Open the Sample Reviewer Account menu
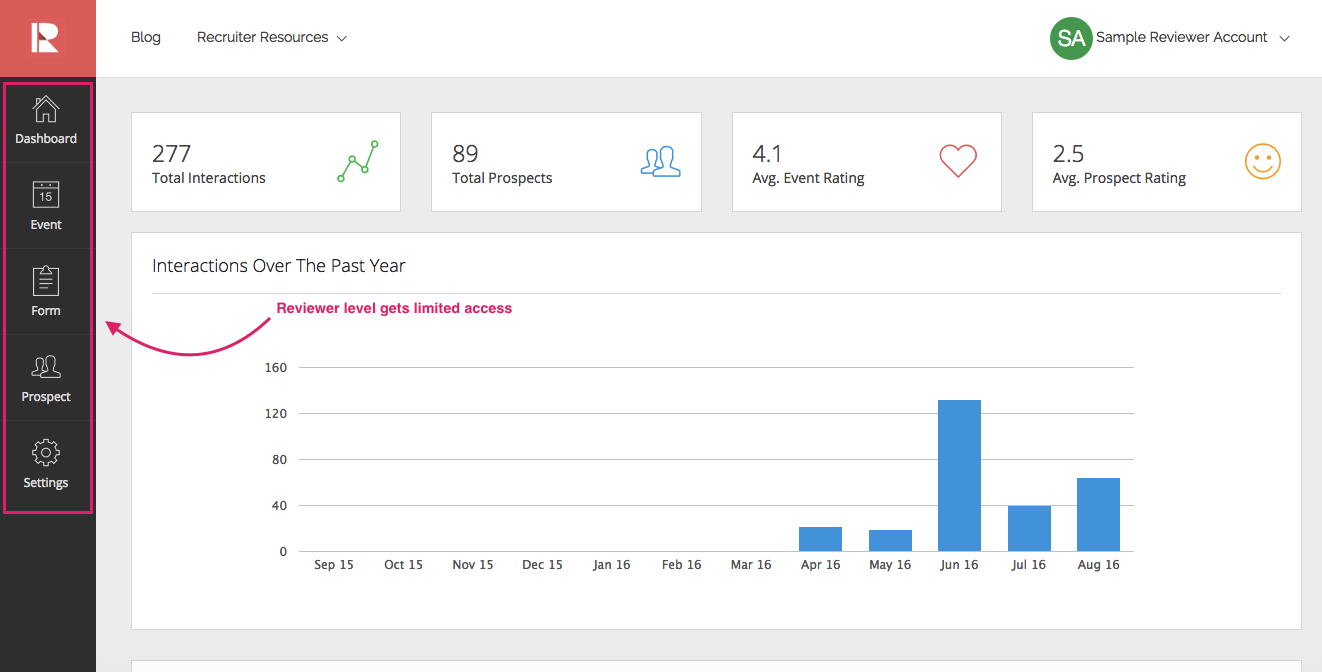Image resolution: width=1322 pixels, height=672 pixels. 1181,38
